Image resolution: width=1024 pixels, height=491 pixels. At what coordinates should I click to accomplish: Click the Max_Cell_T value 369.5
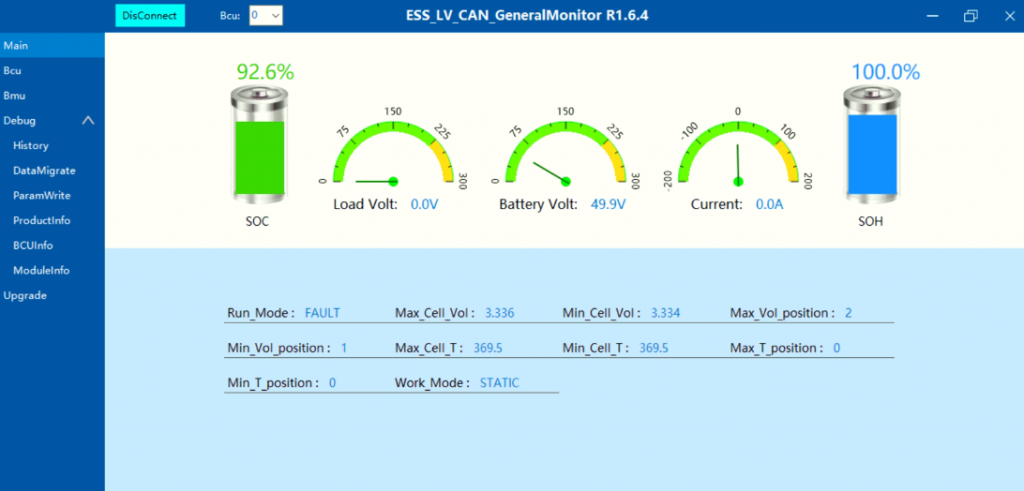488,348
